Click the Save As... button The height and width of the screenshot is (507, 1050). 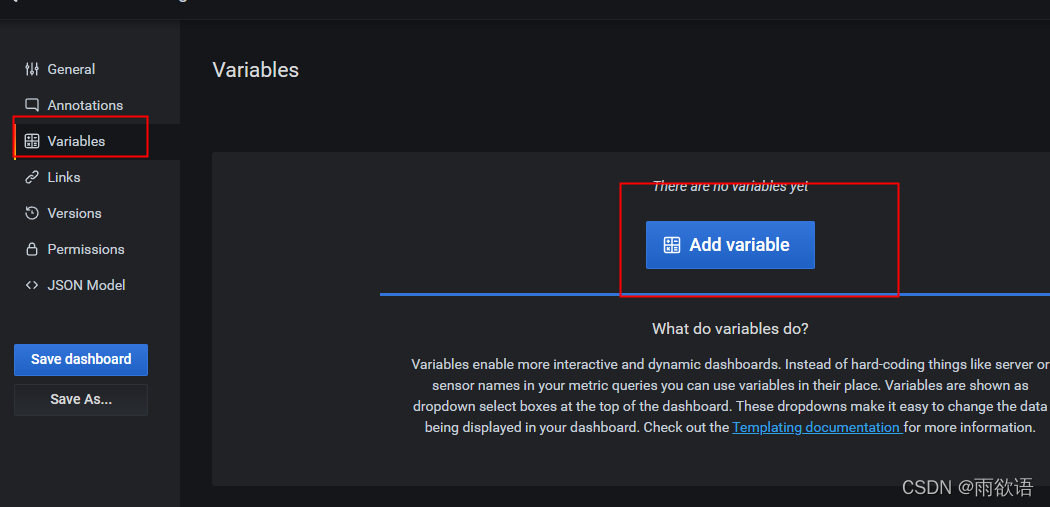click(x=81, y=400)
